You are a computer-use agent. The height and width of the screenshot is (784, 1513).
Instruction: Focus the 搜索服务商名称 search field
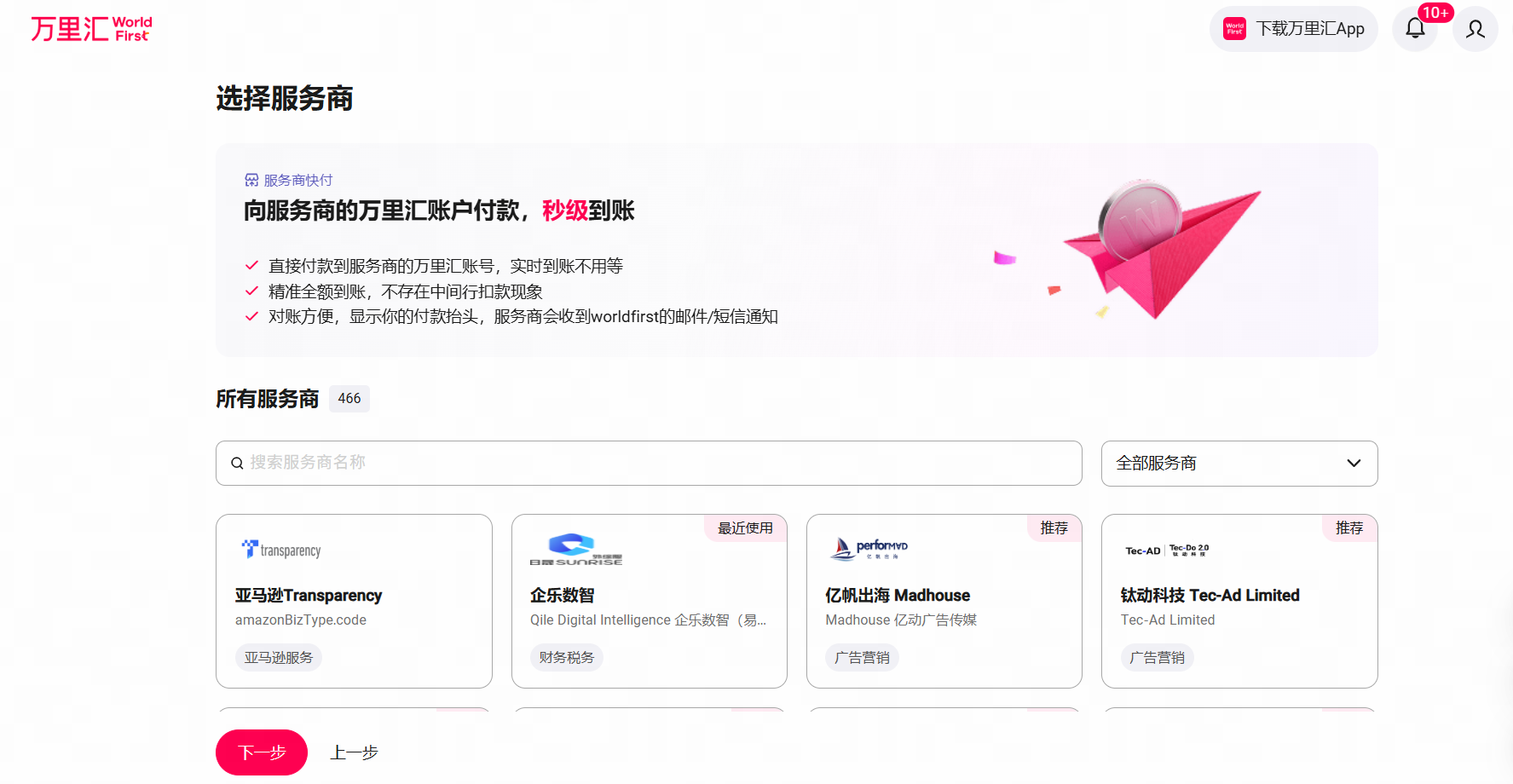(x=649, y=463)
